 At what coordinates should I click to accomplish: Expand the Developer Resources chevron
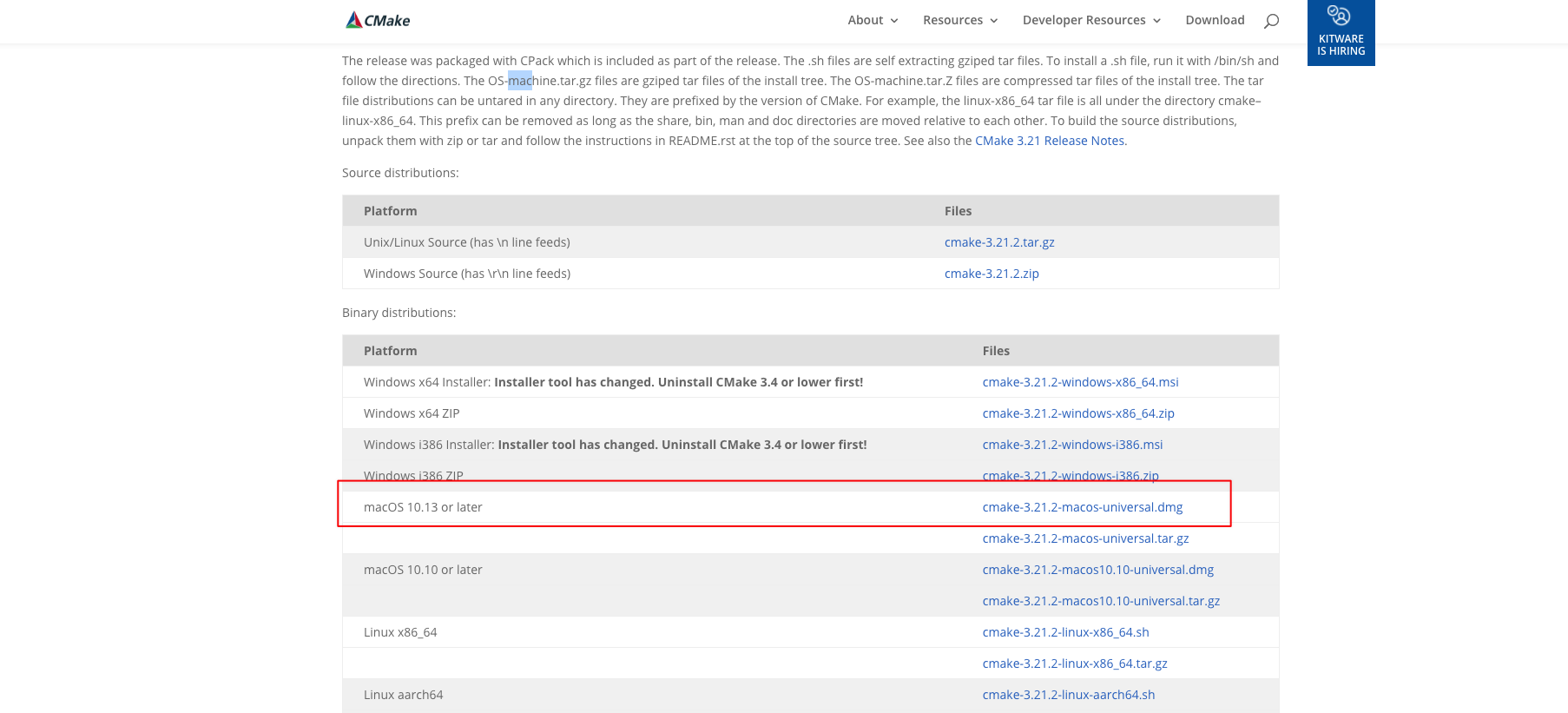[1156, 21]
